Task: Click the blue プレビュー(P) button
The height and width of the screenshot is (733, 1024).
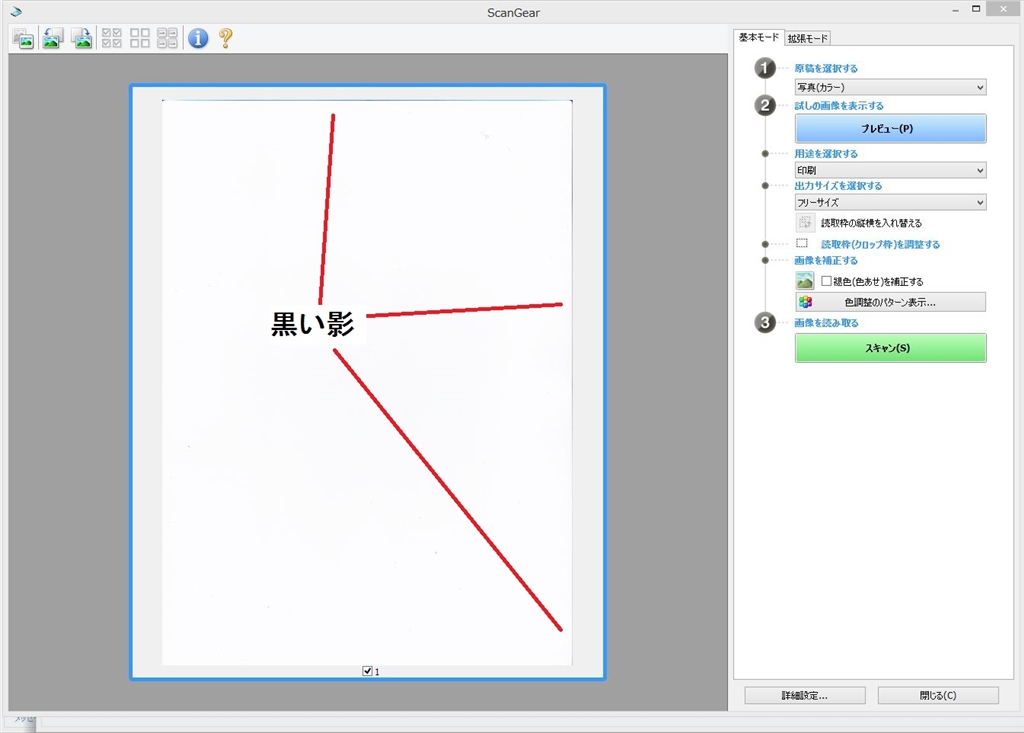Action: click(890, 129)
